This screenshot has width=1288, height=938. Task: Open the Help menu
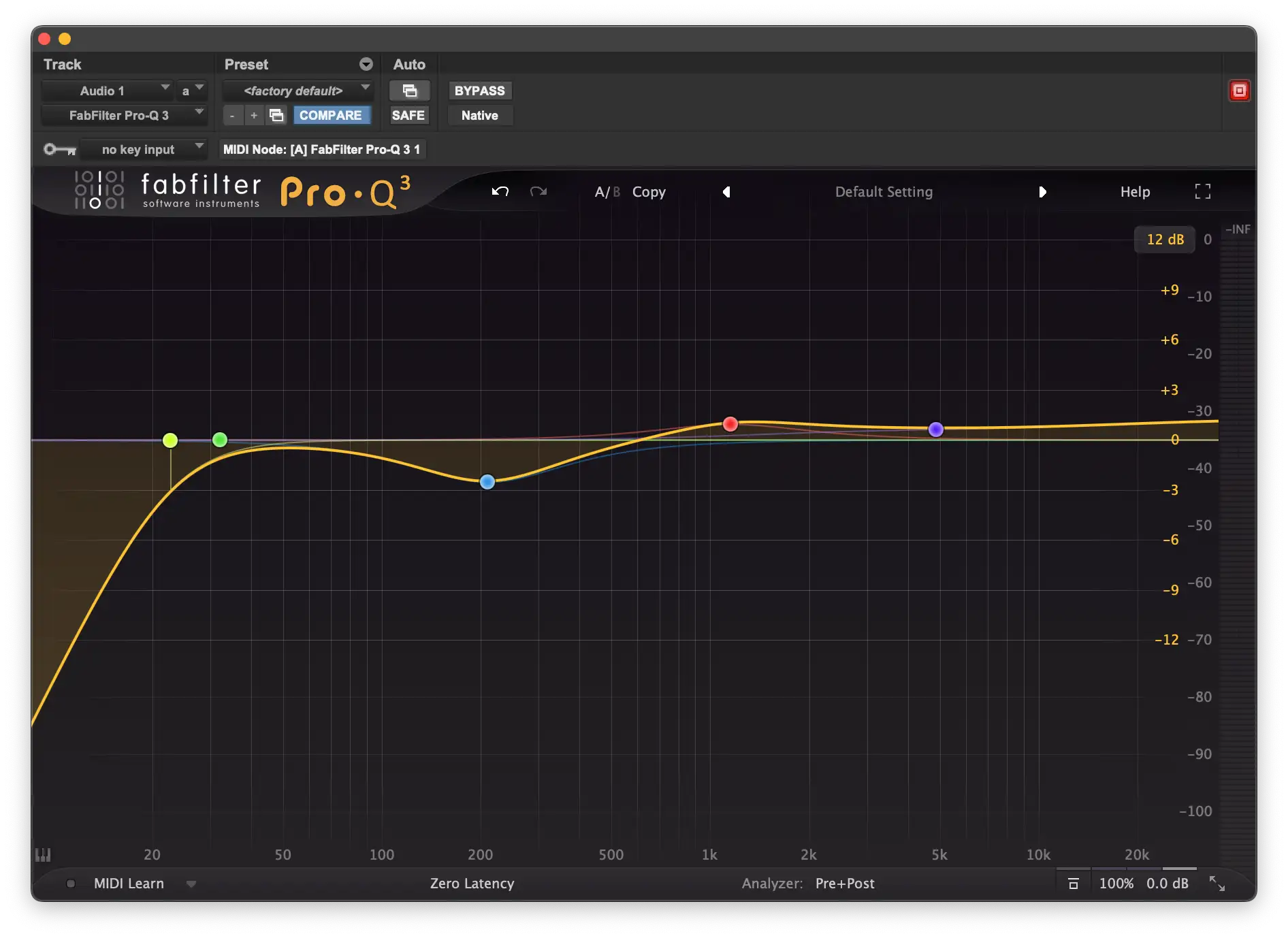(x=1135, y=192)
